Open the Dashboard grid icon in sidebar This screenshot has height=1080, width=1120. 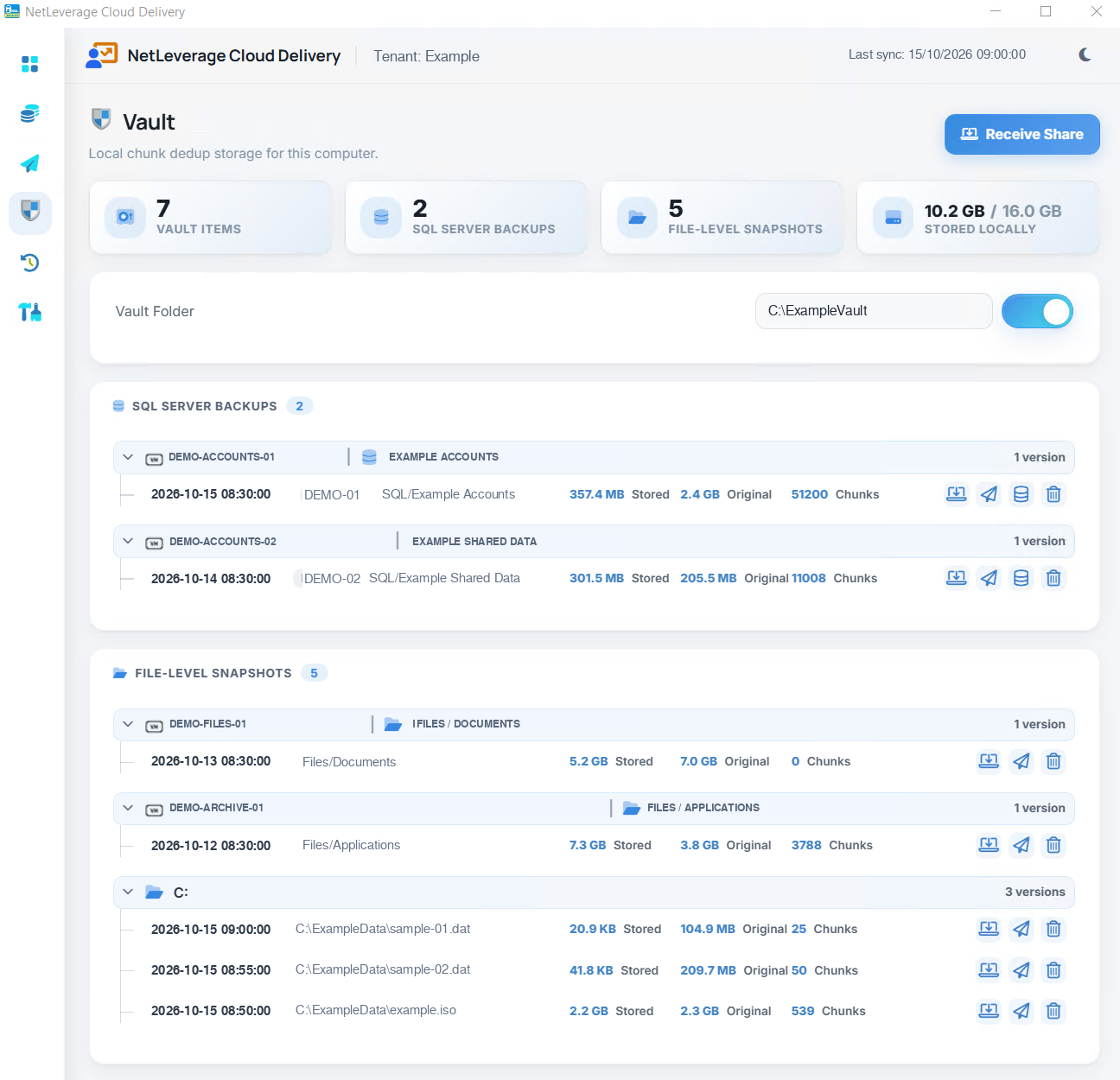pyautogui.click(x=30, y=64)
